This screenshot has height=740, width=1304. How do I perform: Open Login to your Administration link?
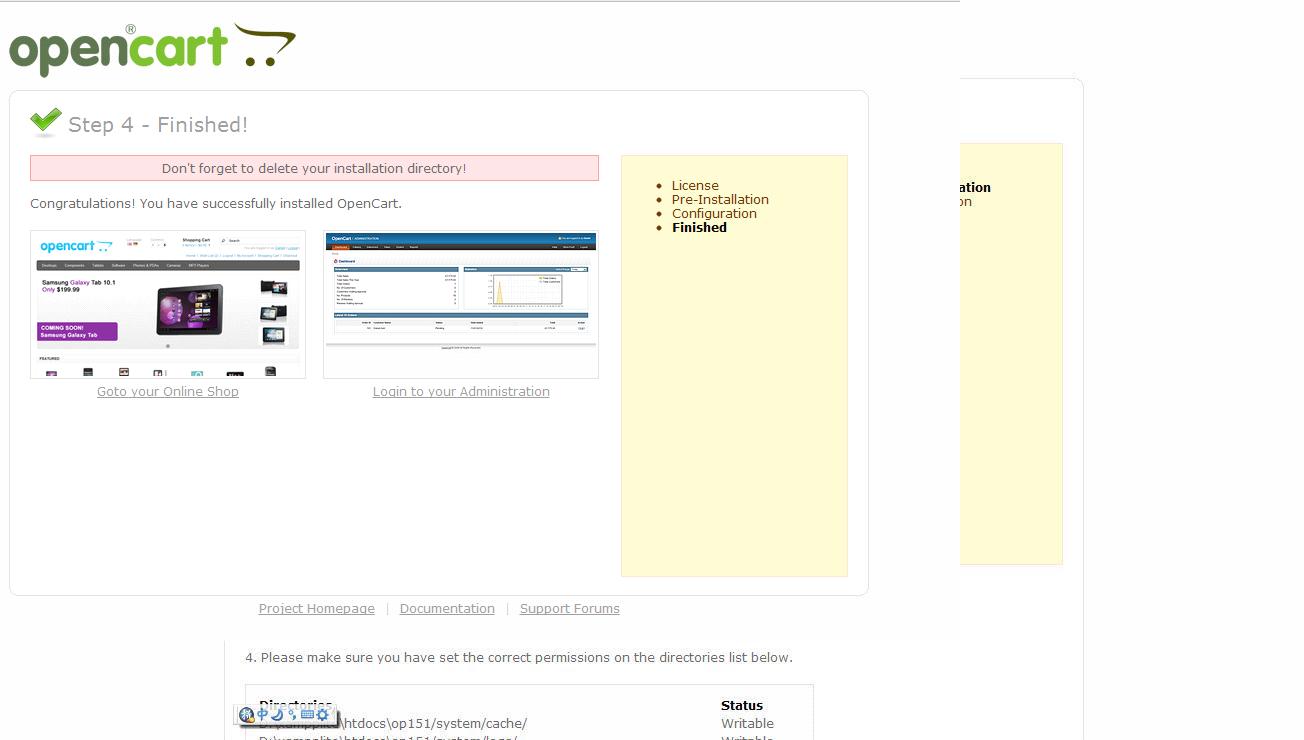pos(461,391)
